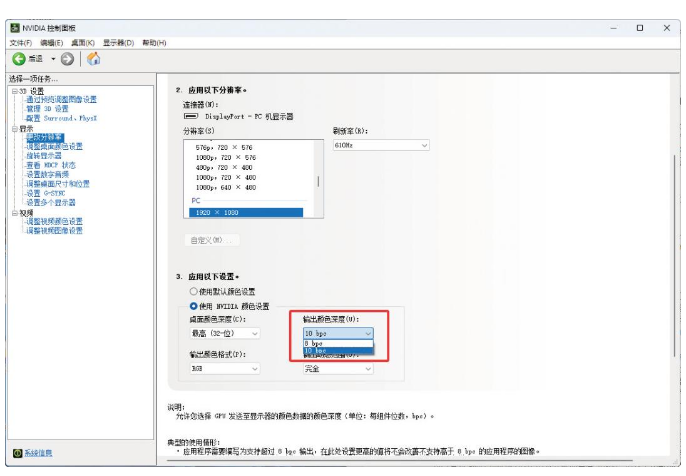Open the back history arrow next to 后退
The image size is (686, 476).
tap(54, 59)
